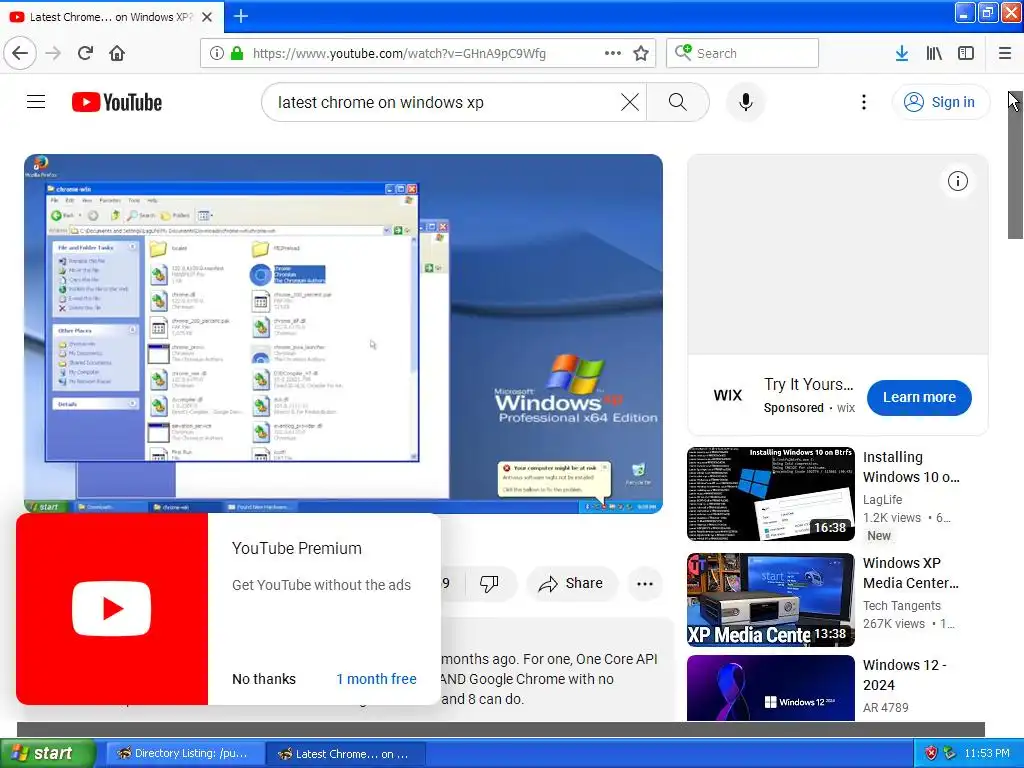This screenshot has height=768, width=1024.
Task: Open Windows 12 - 2024 video thumbnail
Action: 771,688
